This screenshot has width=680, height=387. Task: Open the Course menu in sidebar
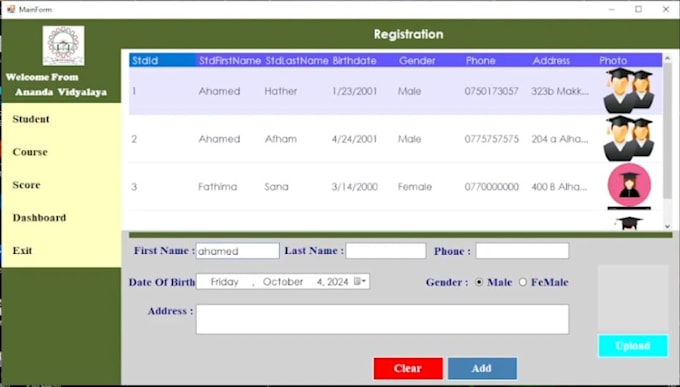[x=30, y=152]
